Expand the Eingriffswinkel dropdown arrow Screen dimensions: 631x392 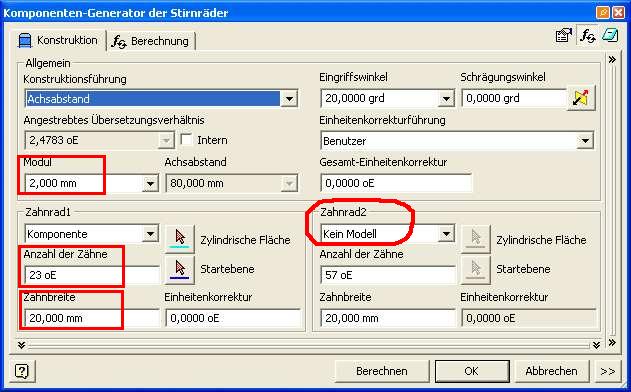(446, 99)
